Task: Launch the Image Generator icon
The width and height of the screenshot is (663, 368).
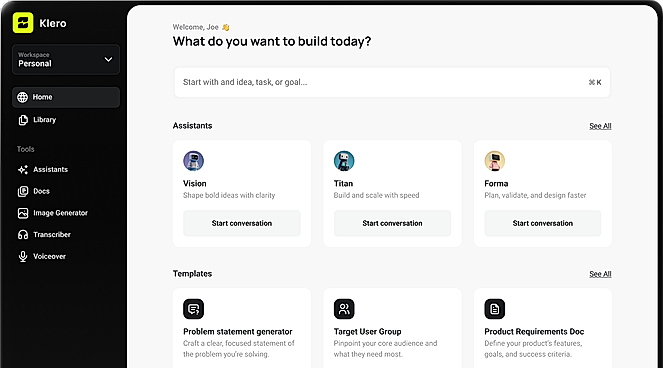Action: pos(23,213)
